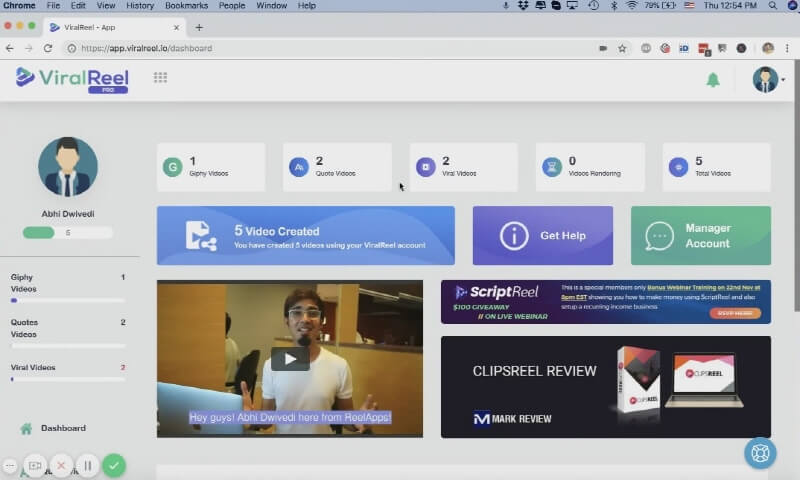Screen dimensions: 800x480
Task: Open the Window menu in menu bar
Action: [271, 6]
